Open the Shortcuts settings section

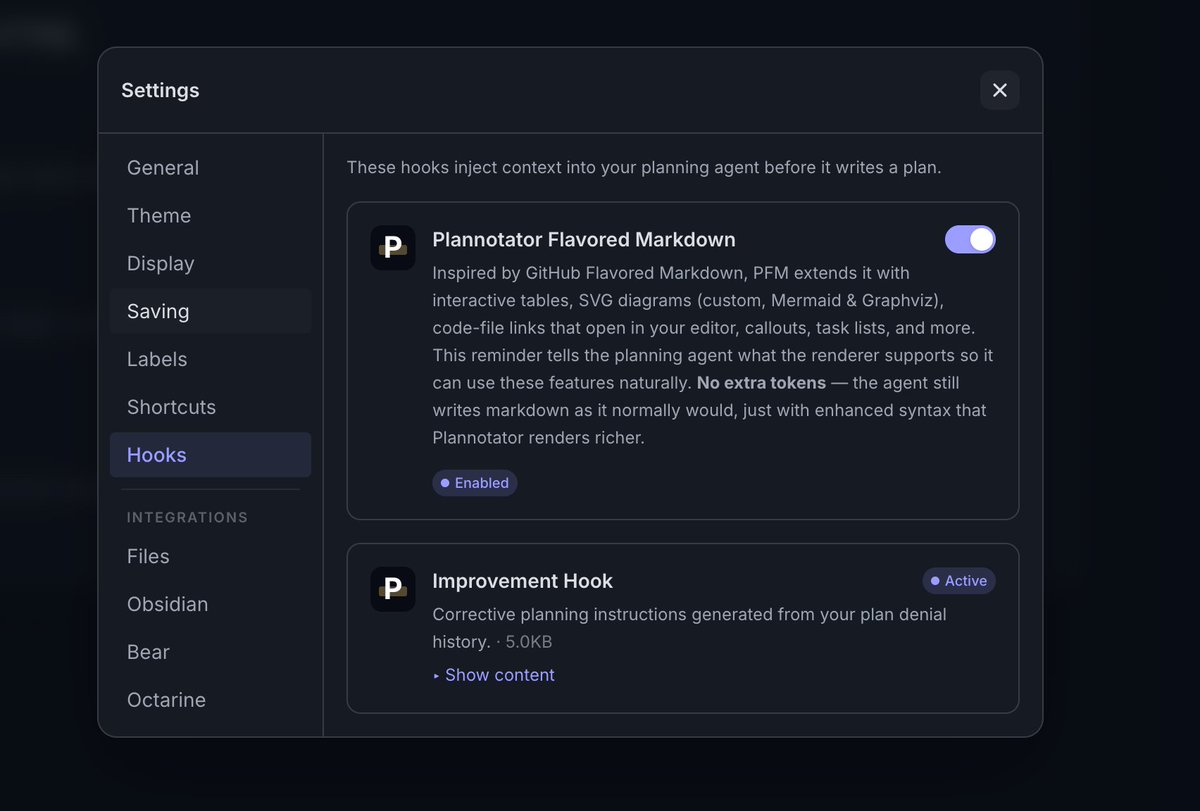(210, 407)
